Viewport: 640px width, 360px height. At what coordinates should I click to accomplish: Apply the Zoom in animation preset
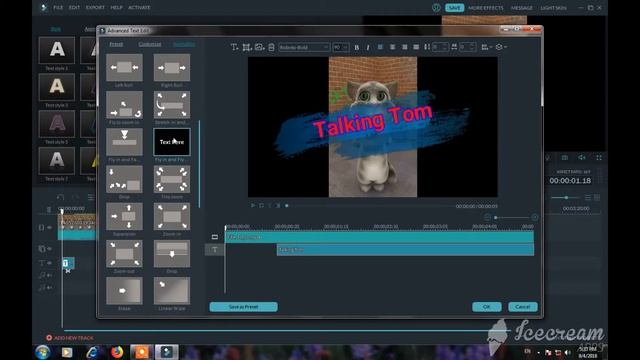pyautogui.click(x=172, y=216)
